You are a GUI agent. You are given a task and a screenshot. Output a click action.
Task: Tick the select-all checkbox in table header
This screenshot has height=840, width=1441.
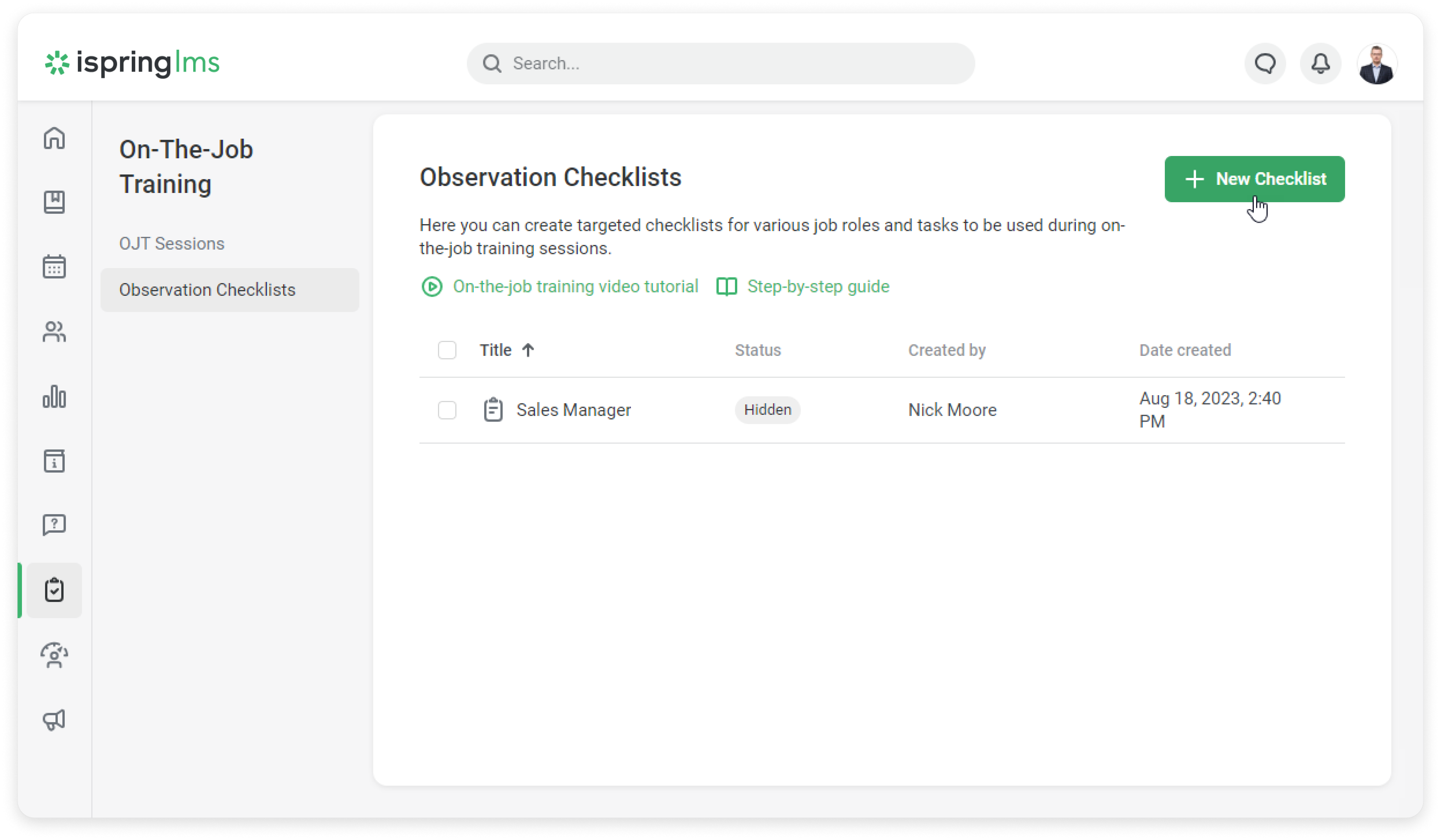point(447,350)
